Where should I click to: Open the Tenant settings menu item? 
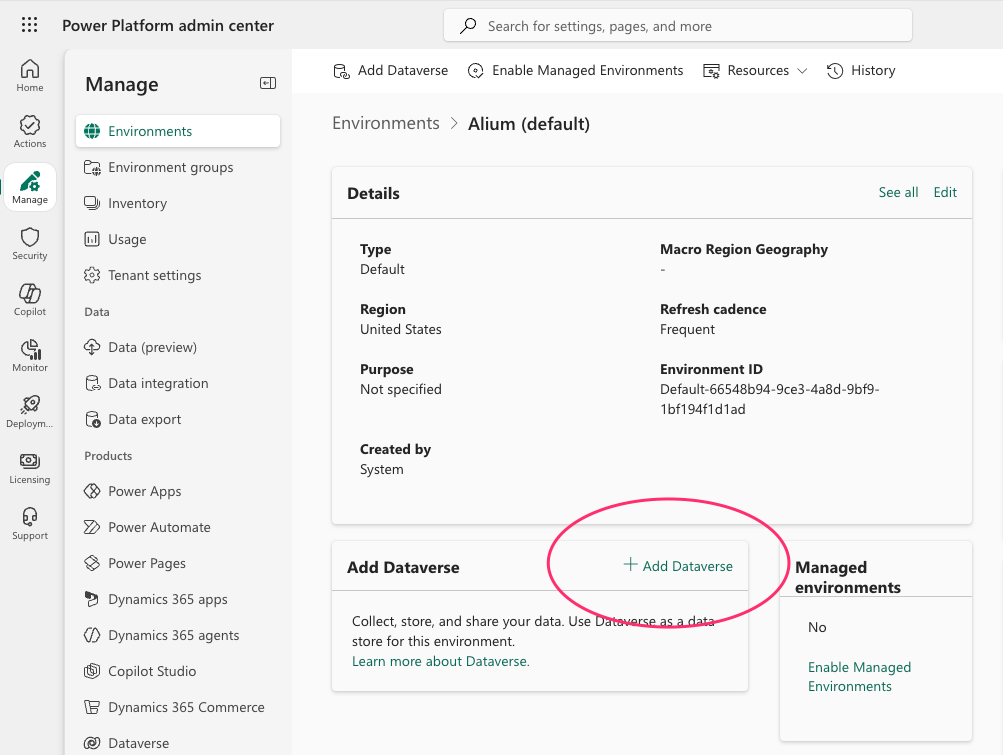(x=178, y=275)
